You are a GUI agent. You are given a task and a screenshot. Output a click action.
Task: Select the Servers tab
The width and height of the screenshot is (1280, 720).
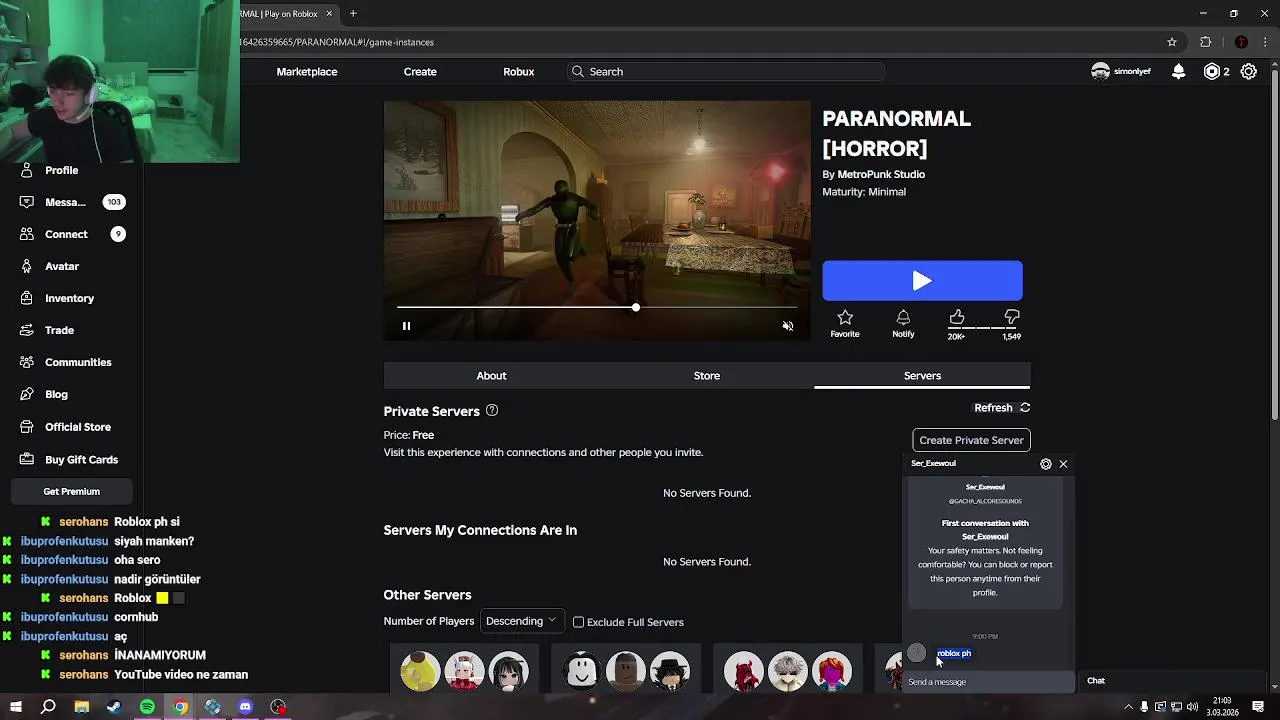(922, 376)
